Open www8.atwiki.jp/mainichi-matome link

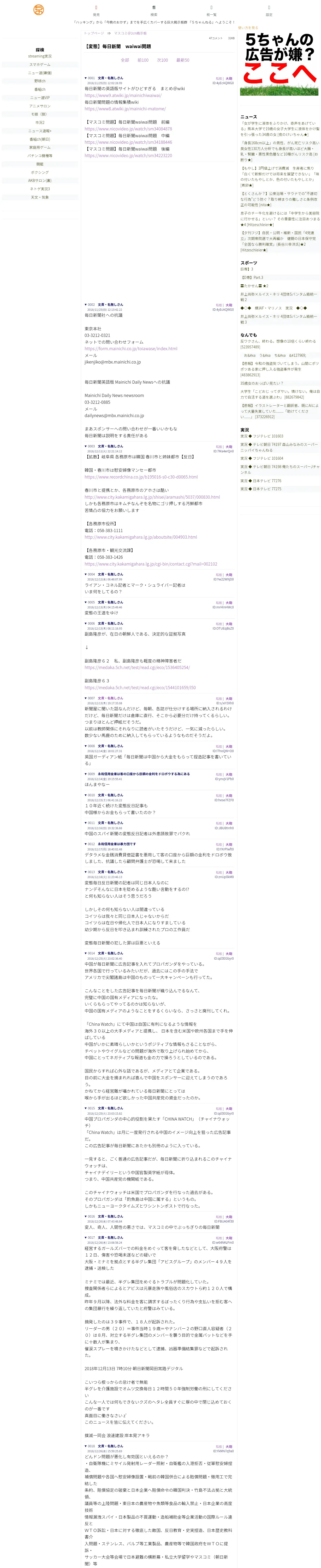point(125,109)
